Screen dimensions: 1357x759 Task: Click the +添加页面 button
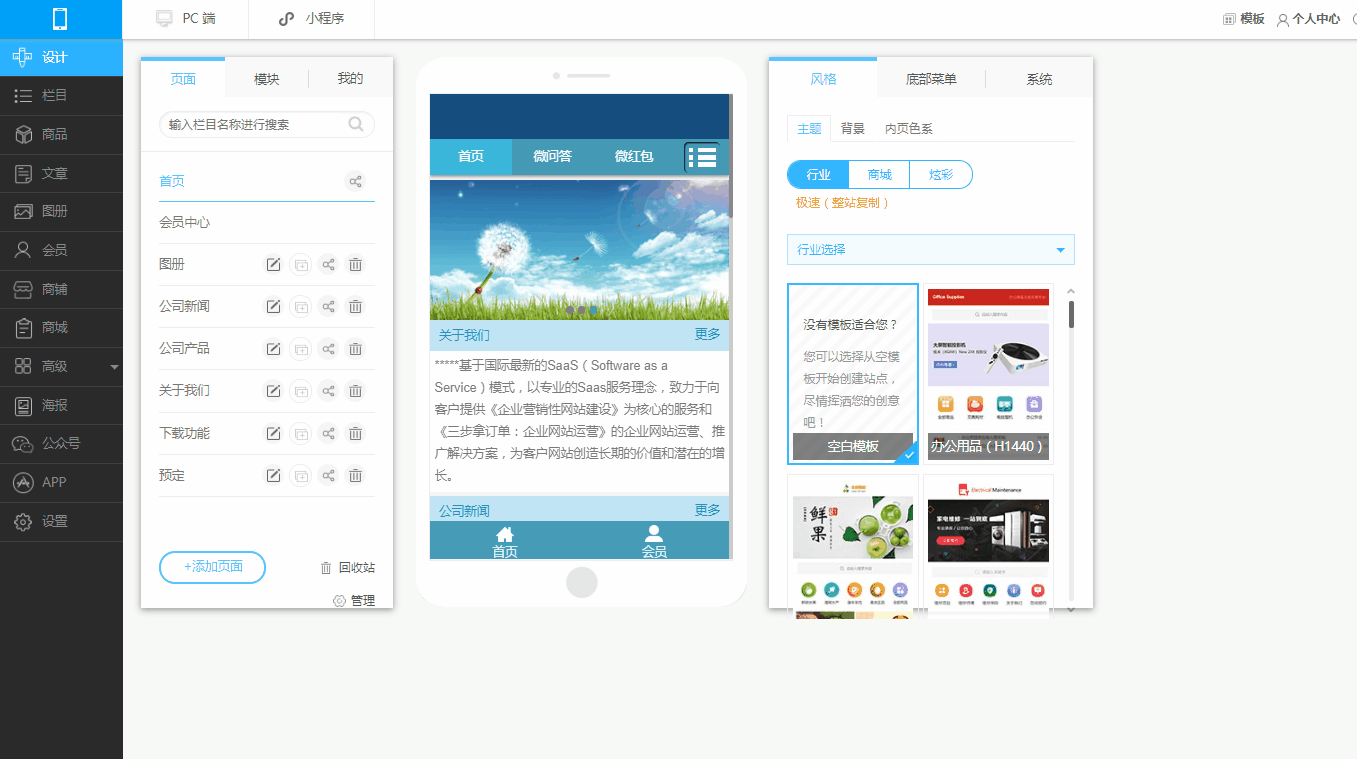tap(212, 567)
